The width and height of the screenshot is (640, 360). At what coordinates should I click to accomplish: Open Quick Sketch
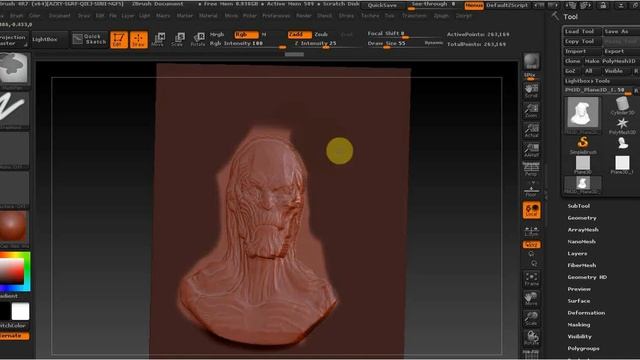(x=89, y=39)
